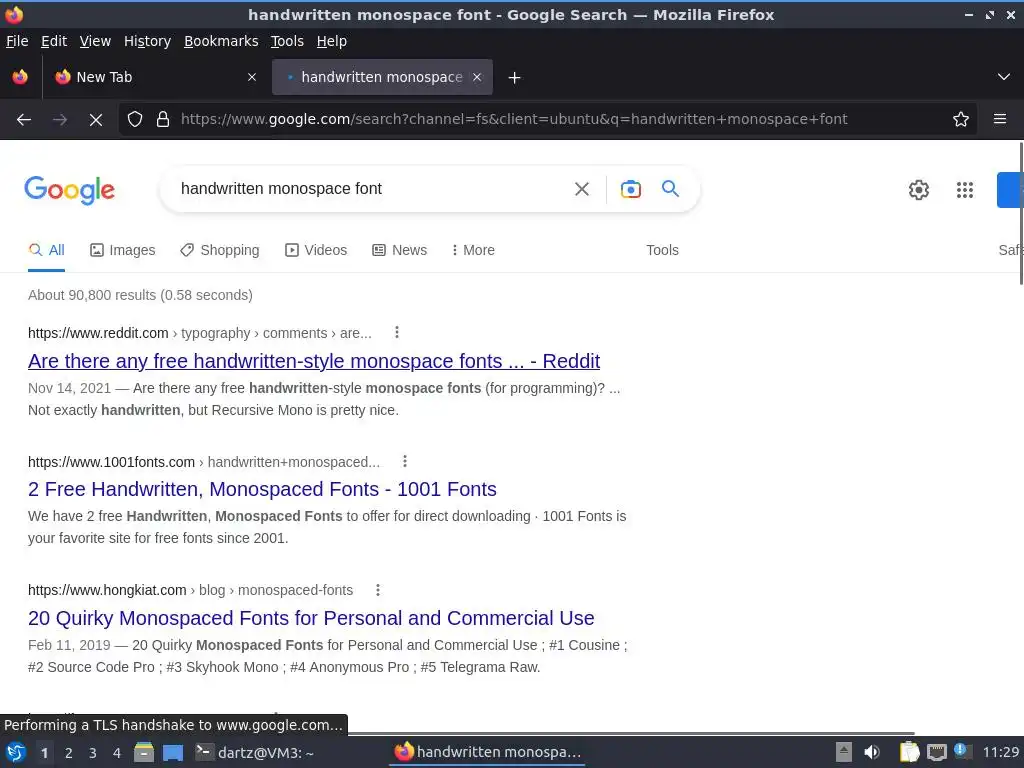This screenshot has width=1024, height=768.
Task: Open the dartz@VM3 terminal task
Action: tap(255, 752)
